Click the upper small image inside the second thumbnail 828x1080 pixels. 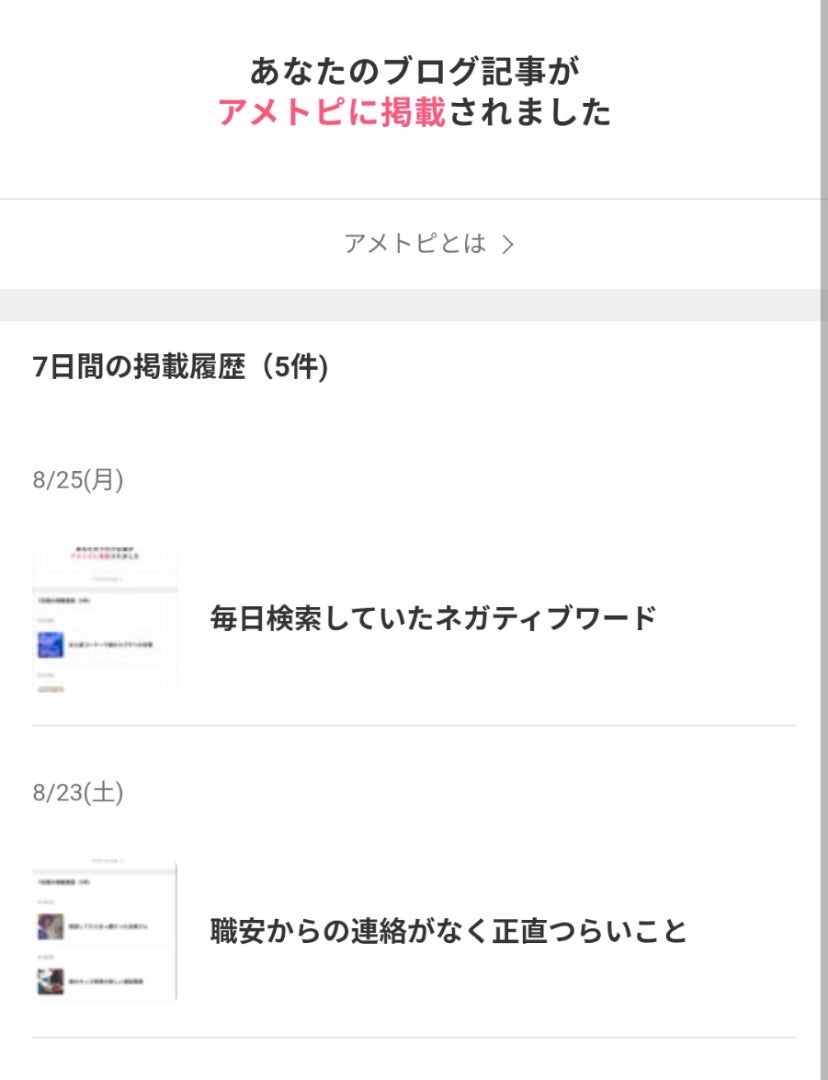[x=50, y=927]
